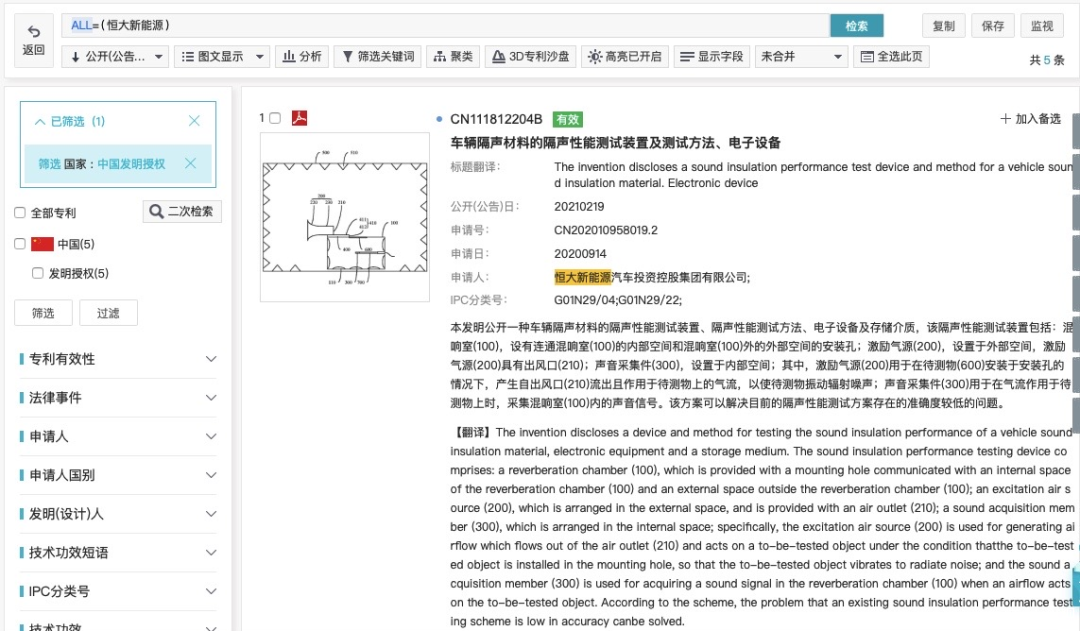Open the 公开(公告... sort dropdown
1080x631 pixels.
[x=116, y=56]
